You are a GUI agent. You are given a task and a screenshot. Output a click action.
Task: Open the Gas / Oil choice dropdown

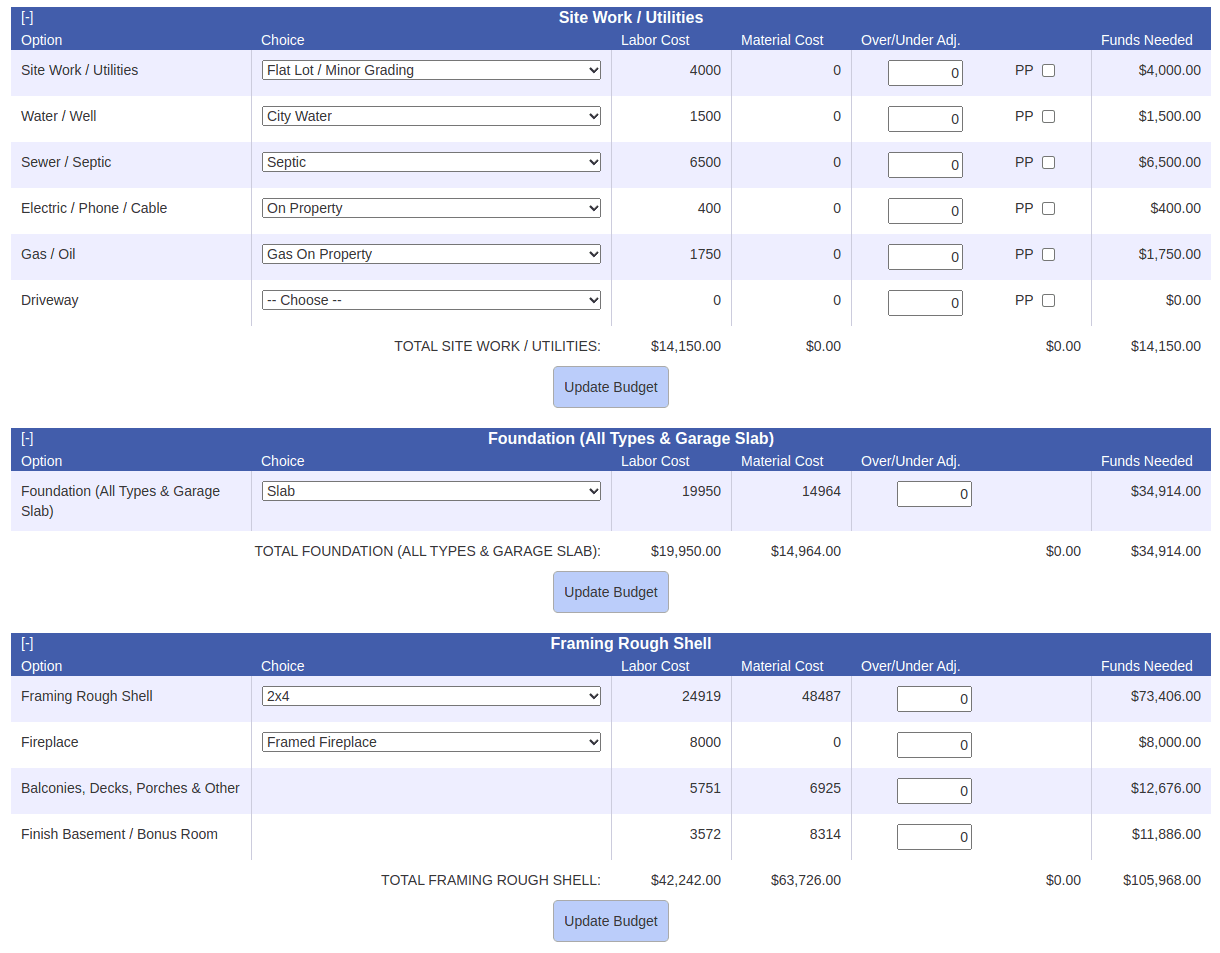pyautogui.click(x=430, y=254)
